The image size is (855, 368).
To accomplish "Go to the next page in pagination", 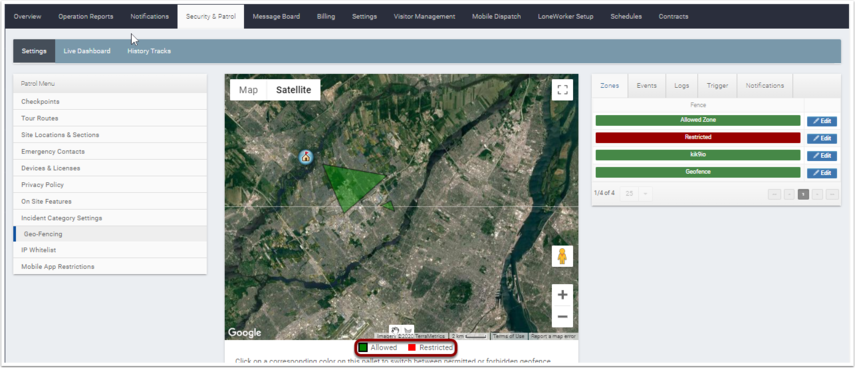I will (817, 194).
